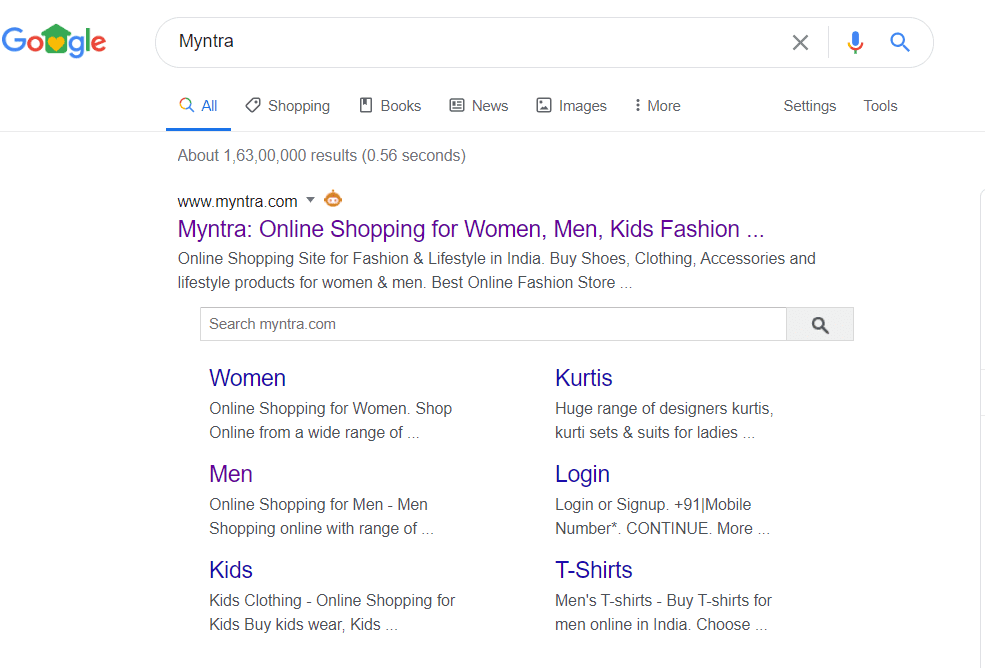Open search Settings
The height and width of the screenshot is (668, 985).
click(809, 106)
